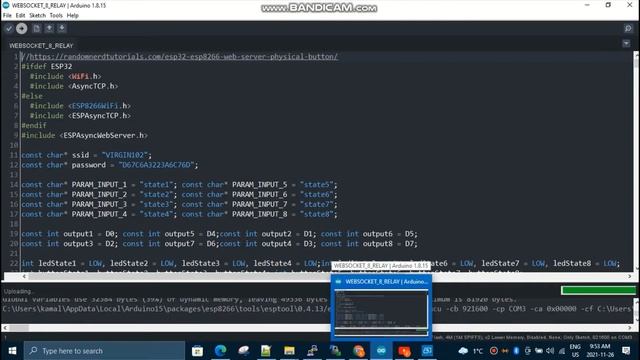The height and width of the screenshot is (360, 640).
Task: Click the editor horizontal scrollbar track
Action: 327,276
